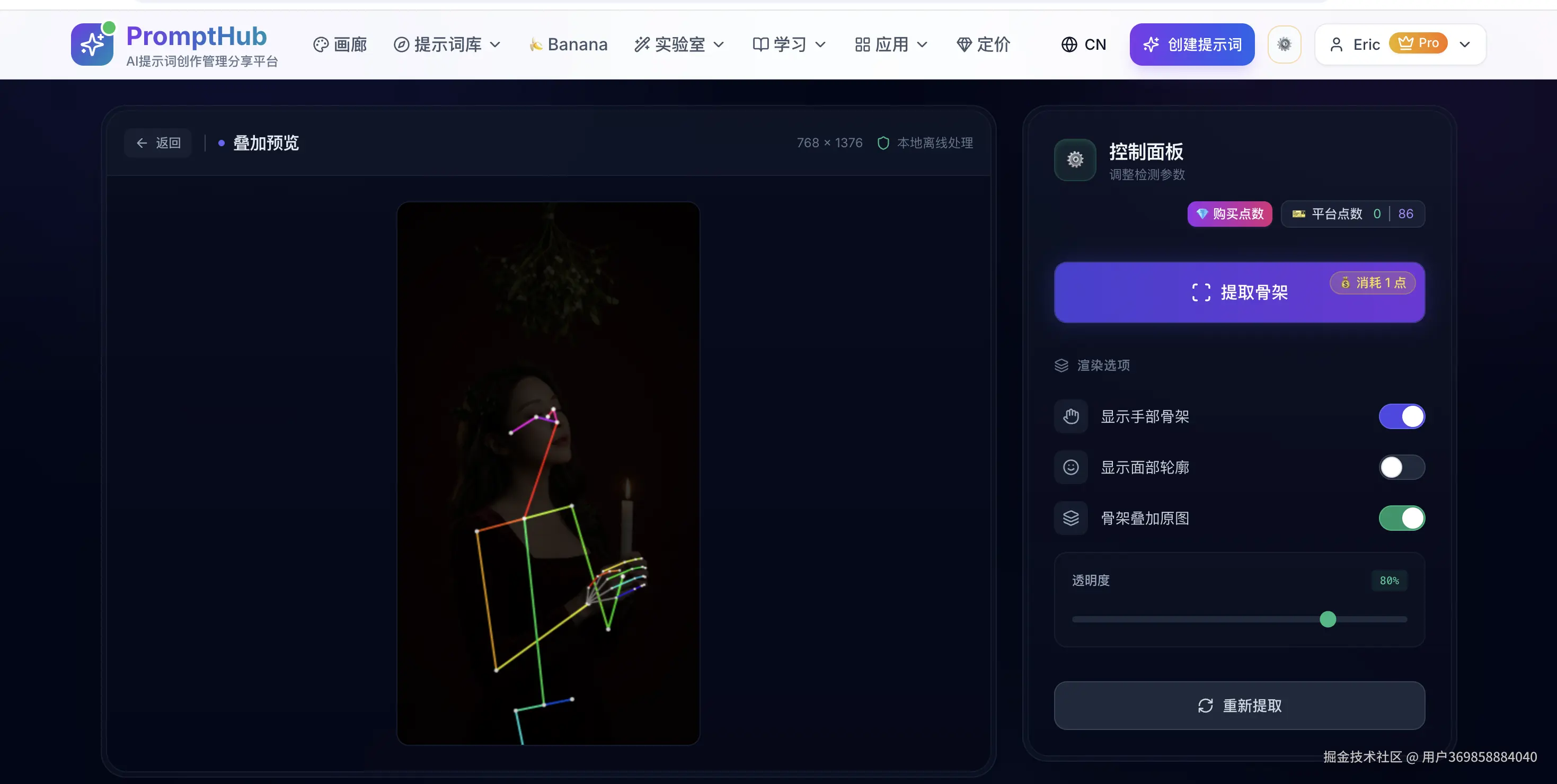
Task: Click the hand skeleton icon
Action: pos(1071,416)
